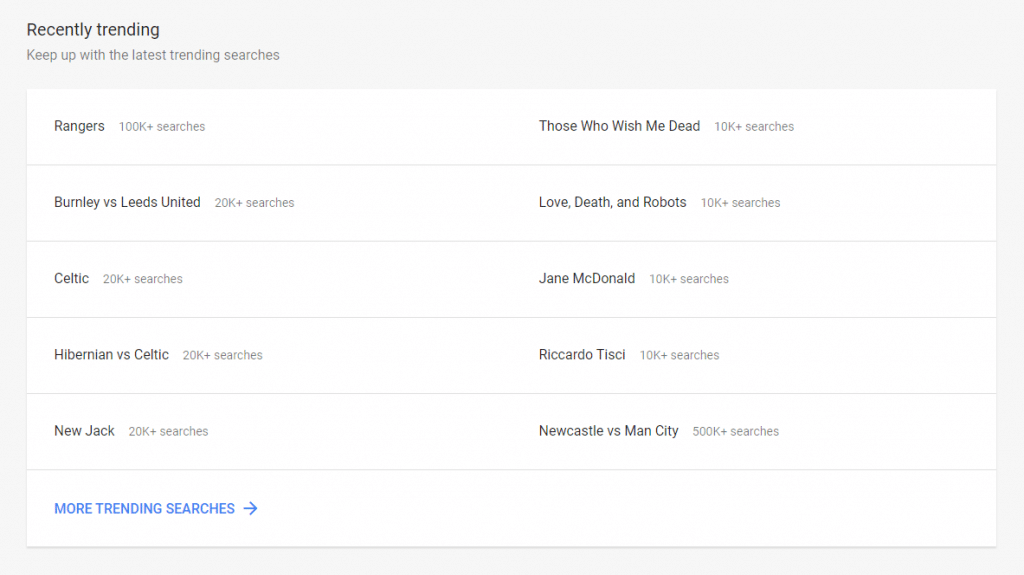Select the New Jack trending search
Image resolution: width=1024 pixels, height=575 pixels.
84,431
